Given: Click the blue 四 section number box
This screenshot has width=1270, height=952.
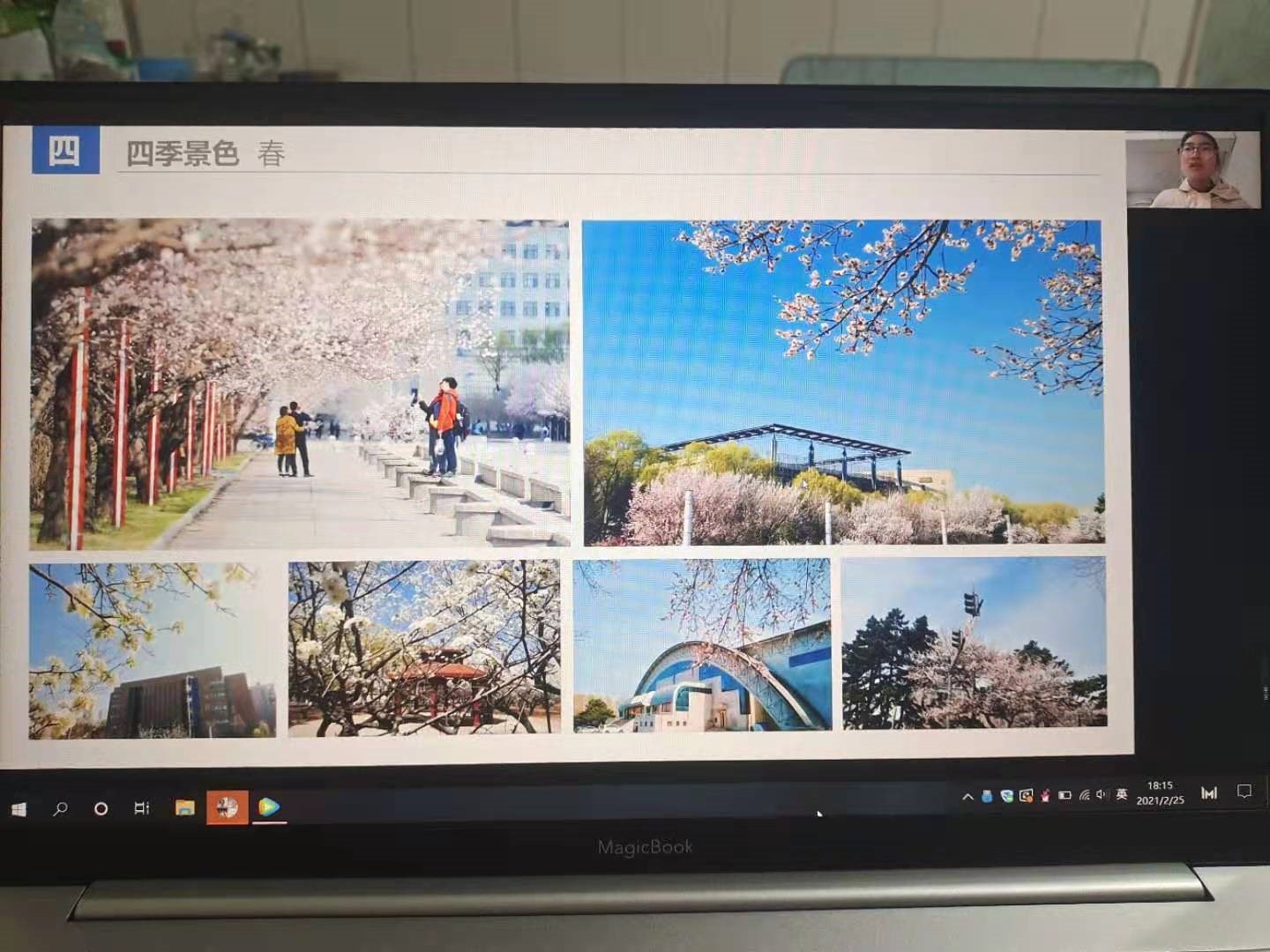Looking at the screenshot, I should tap(65, 150).
